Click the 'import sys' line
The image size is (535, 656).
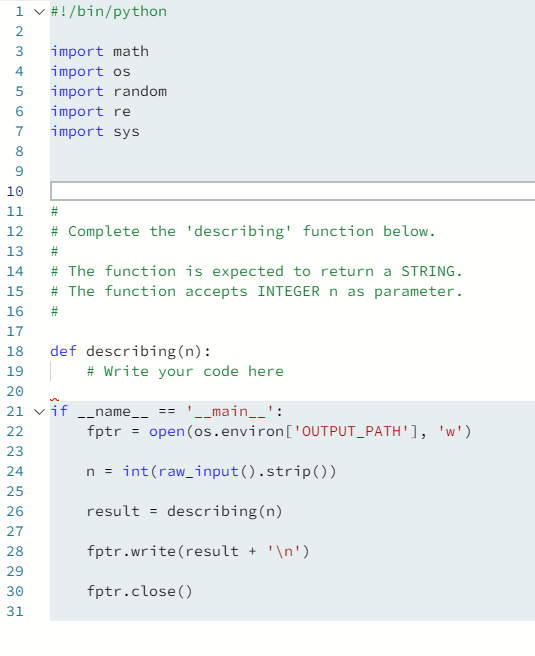95,132
